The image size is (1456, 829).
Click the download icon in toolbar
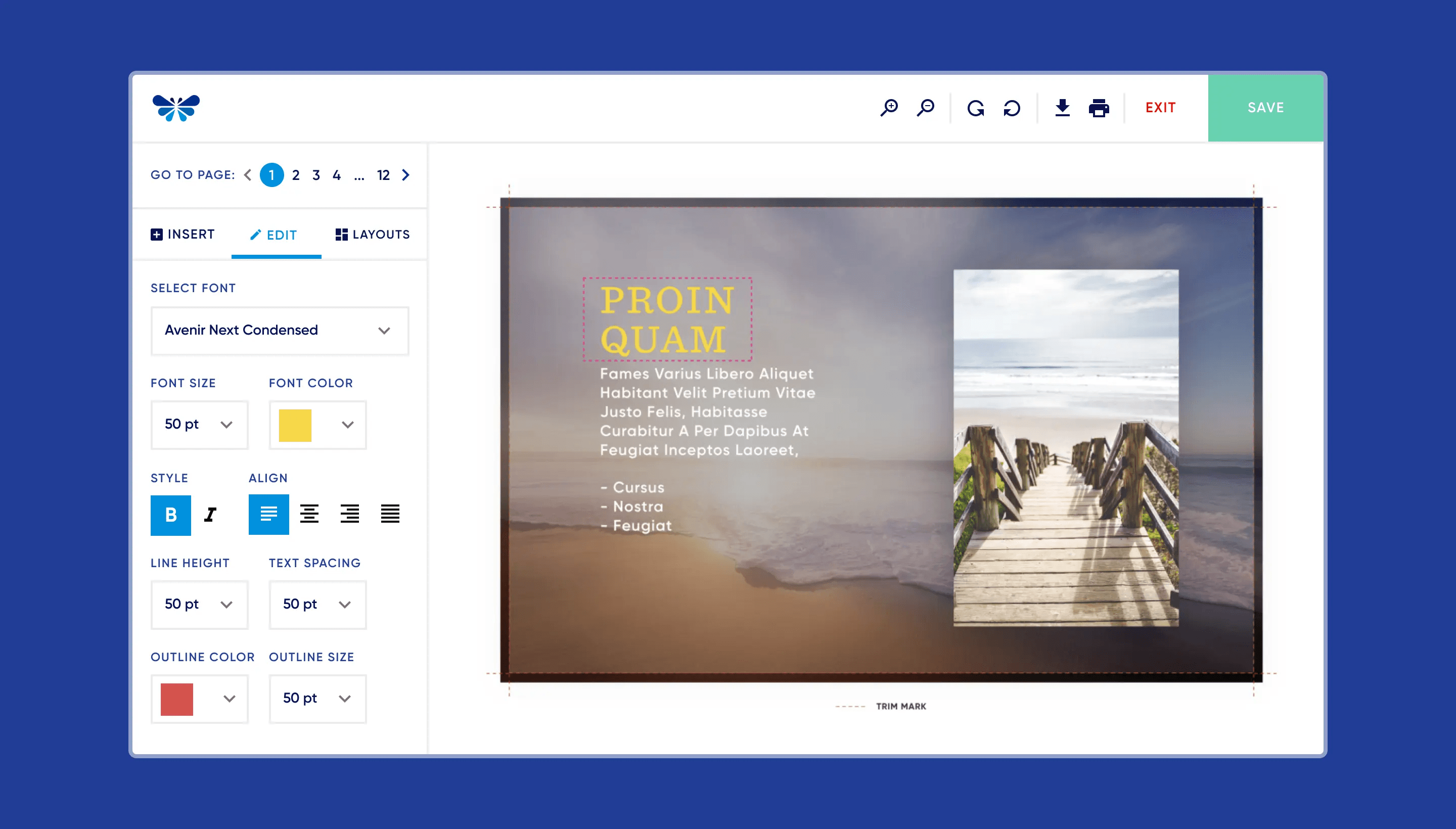(x=1062, y=108)
